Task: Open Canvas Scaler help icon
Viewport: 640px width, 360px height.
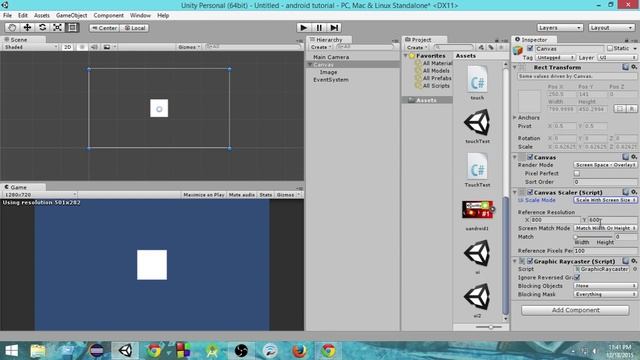Action: 625,192
